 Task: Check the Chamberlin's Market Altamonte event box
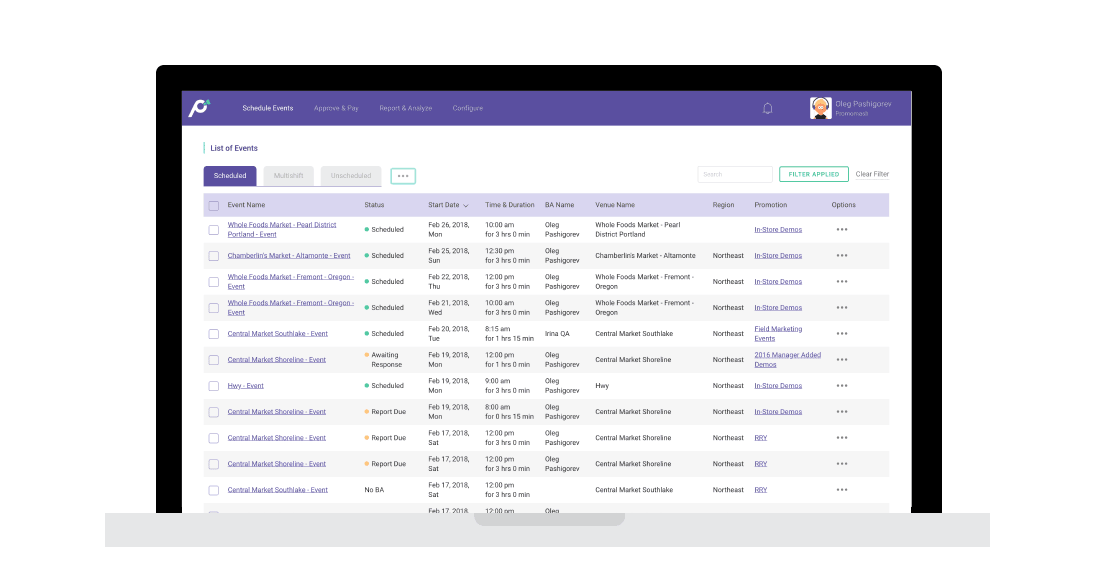214,256
